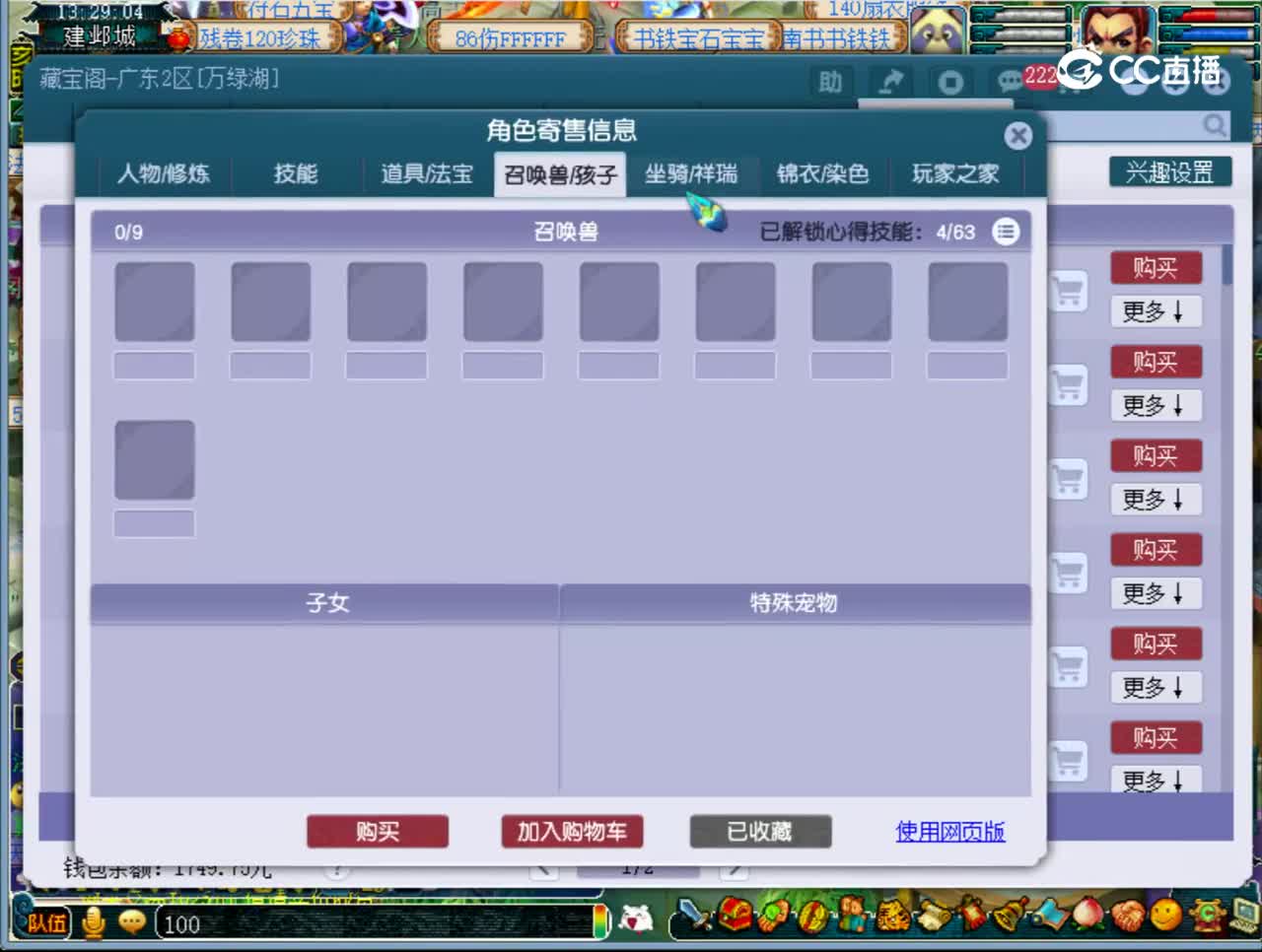Open the attack sword icon in bottom toolbar
Screen dimensions: 1262x952
(x=694, y=916)
